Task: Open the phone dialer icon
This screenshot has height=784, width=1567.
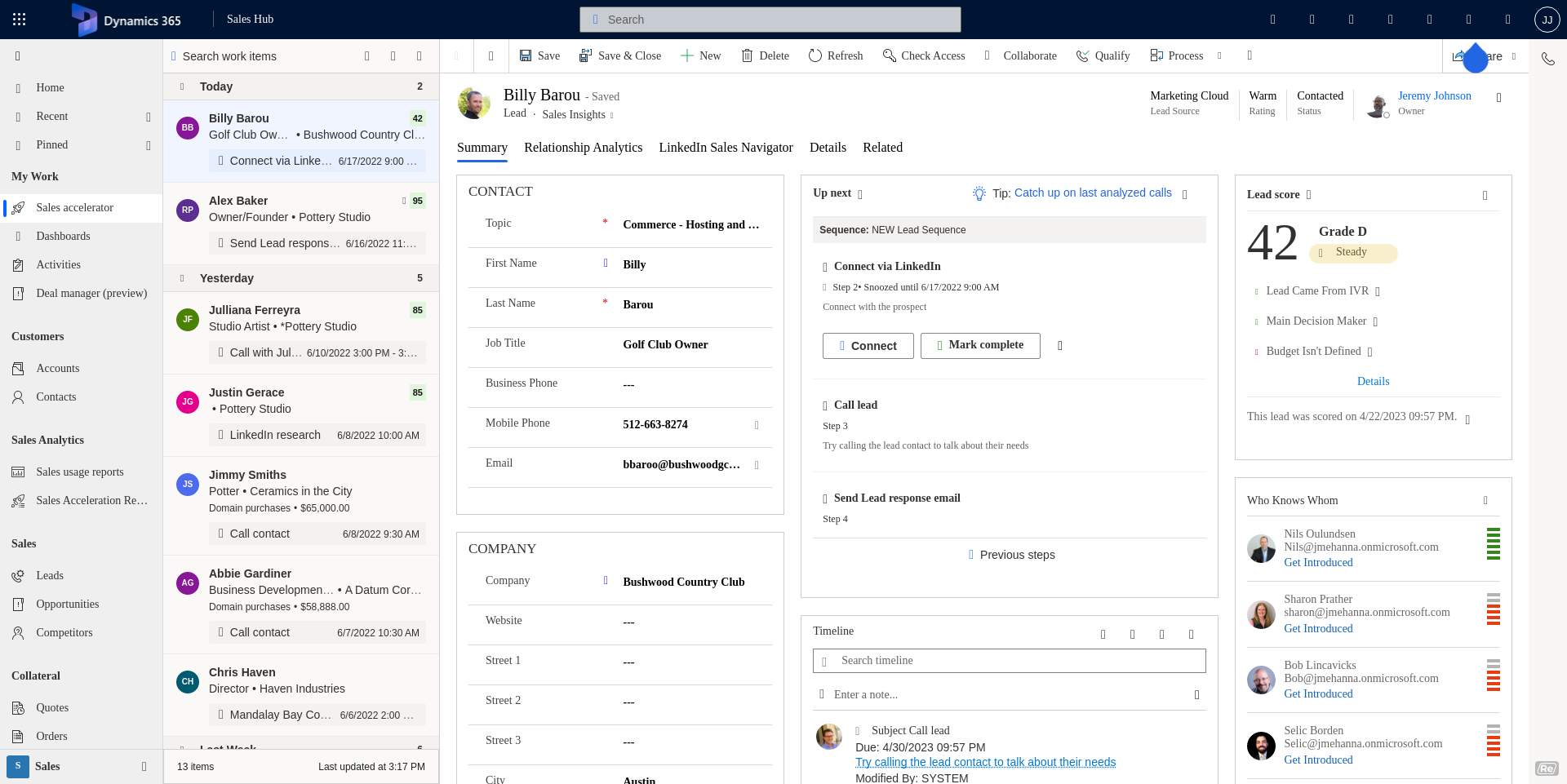Action: (x=1547, y=59)
